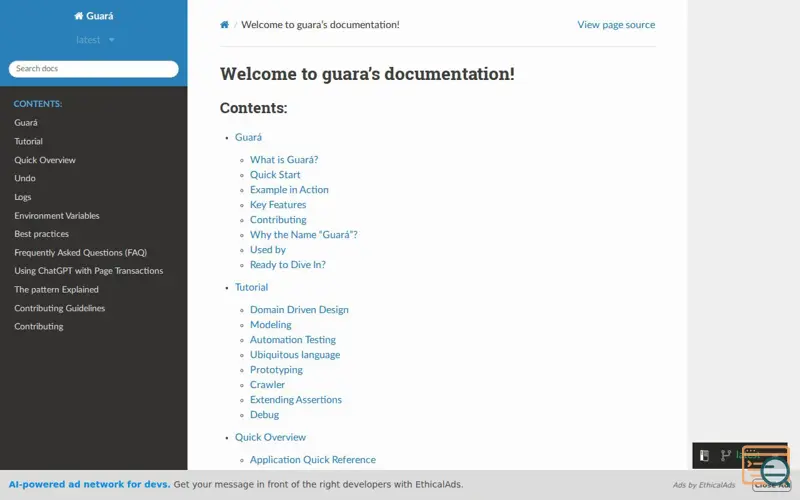The height and width of the screenshot is (500, 800).
Task: Select Undo in the sidebar
Action: pyautogui.click(x=25, y=178)
